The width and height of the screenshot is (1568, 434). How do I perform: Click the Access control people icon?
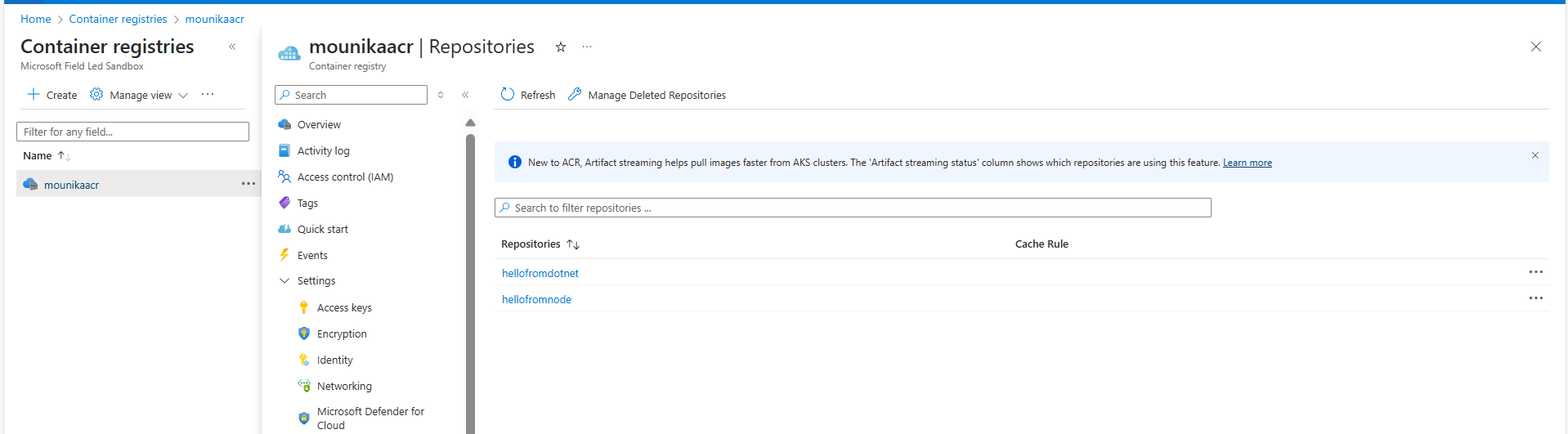click(x=284, y=177)
